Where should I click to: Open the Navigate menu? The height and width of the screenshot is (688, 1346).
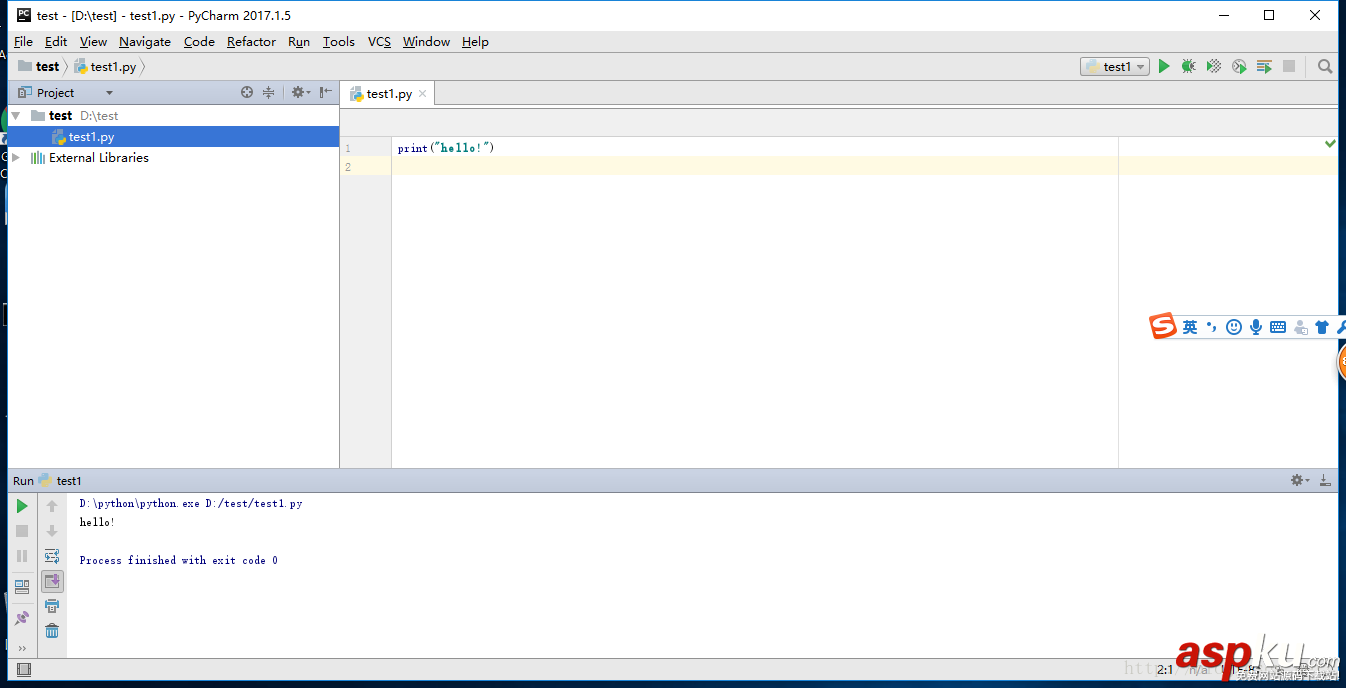tap(145, 42)
